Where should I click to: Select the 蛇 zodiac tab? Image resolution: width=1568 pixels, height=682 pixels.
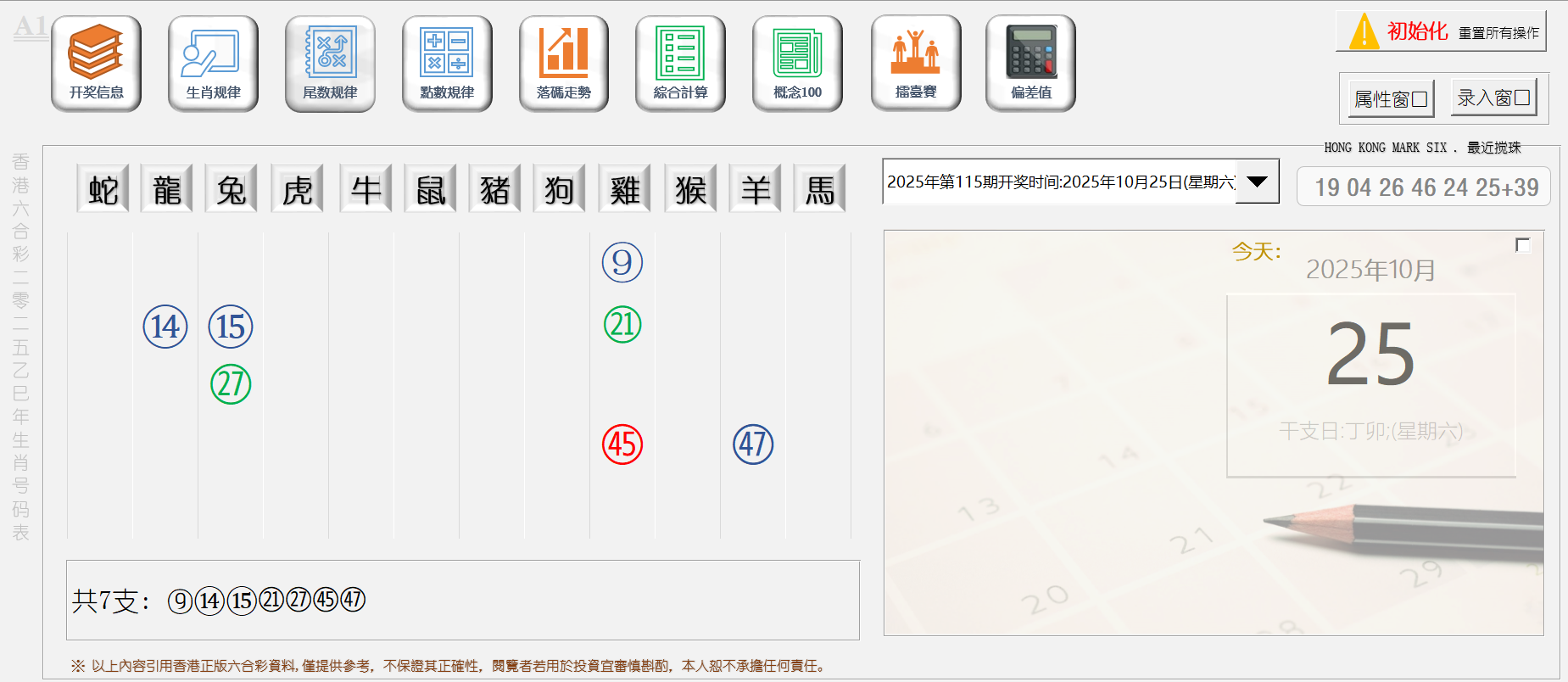point(103,189)
